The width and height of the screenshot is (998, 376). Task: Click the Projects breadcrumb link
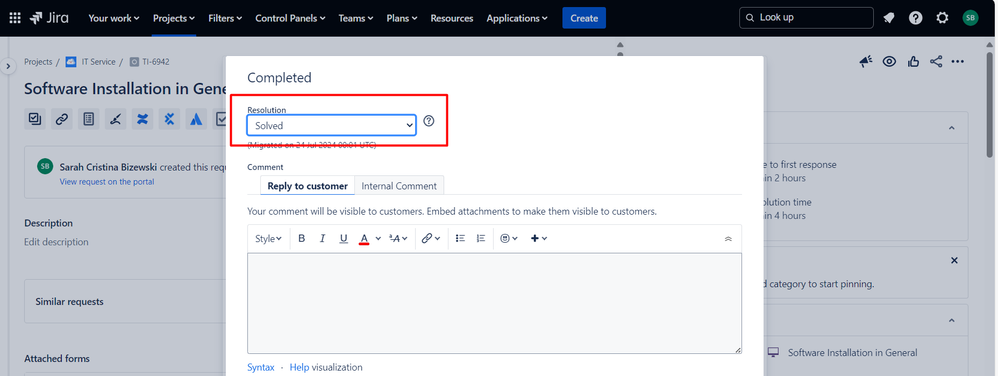click(38, 62)
